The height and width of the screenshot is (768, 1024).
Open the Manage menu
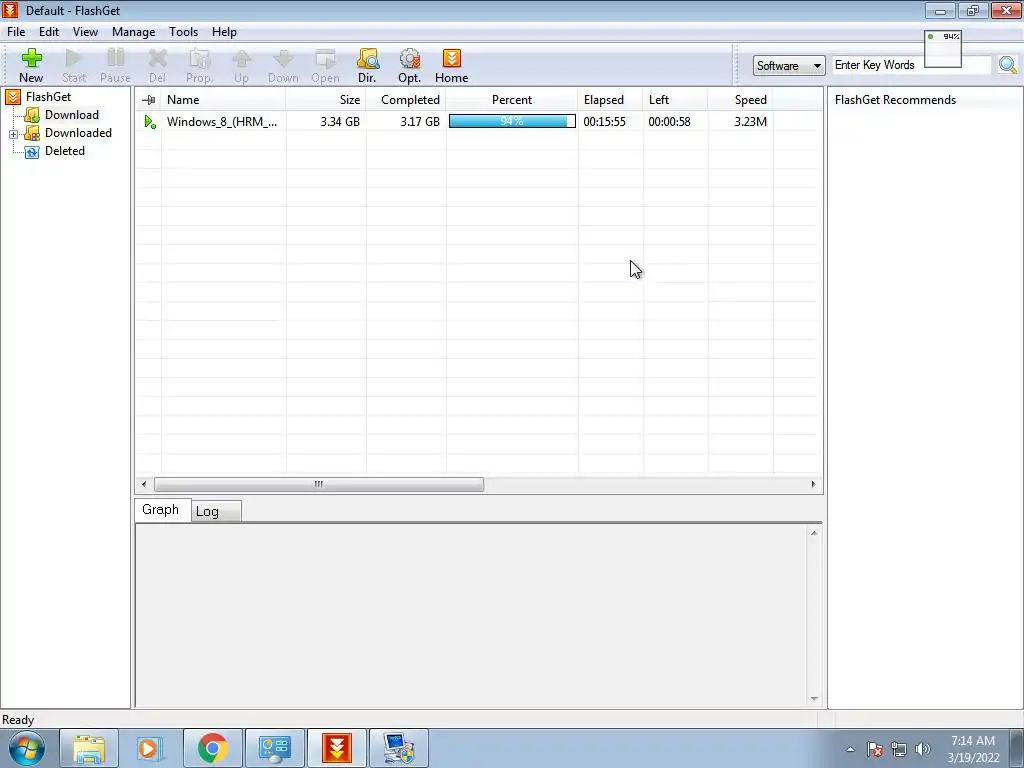(x=133, y=32)
